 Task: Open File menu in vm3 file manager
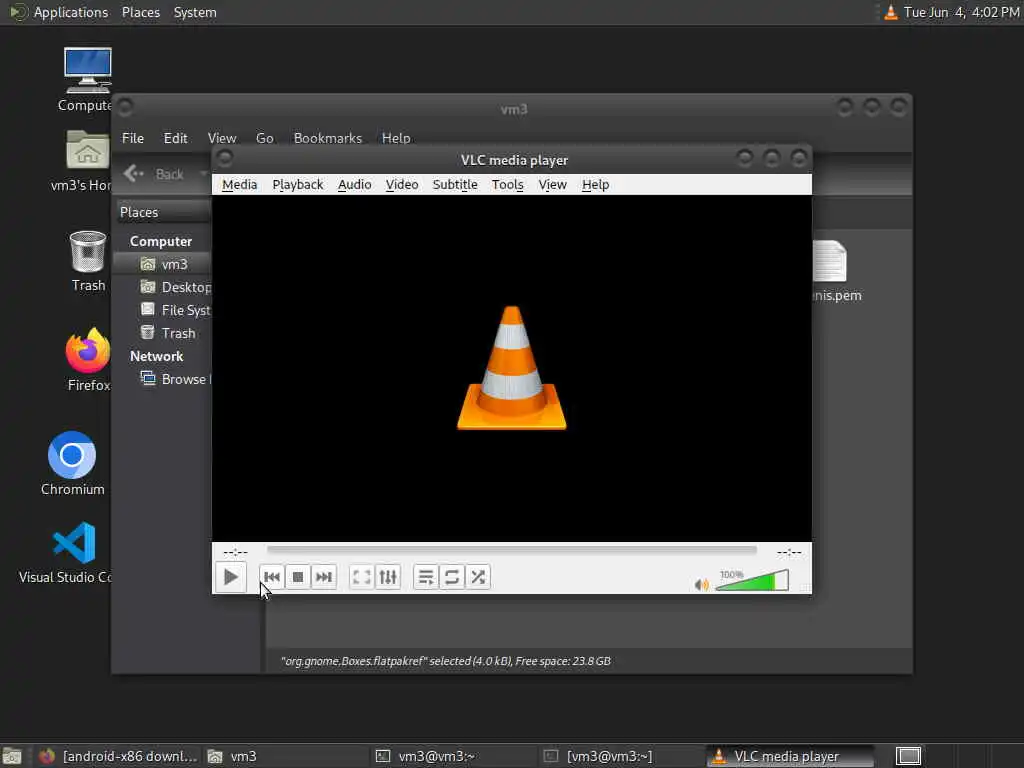[133, 138]
